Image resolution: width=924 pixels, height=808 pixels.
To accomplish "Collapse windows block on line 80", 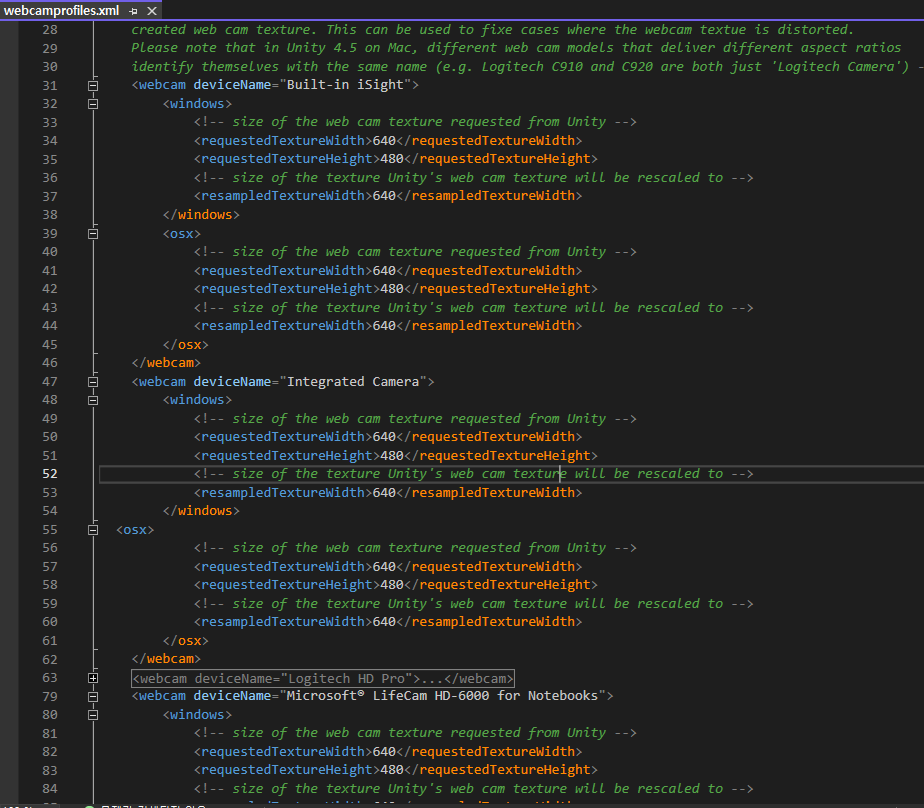I will pos(93,715).
